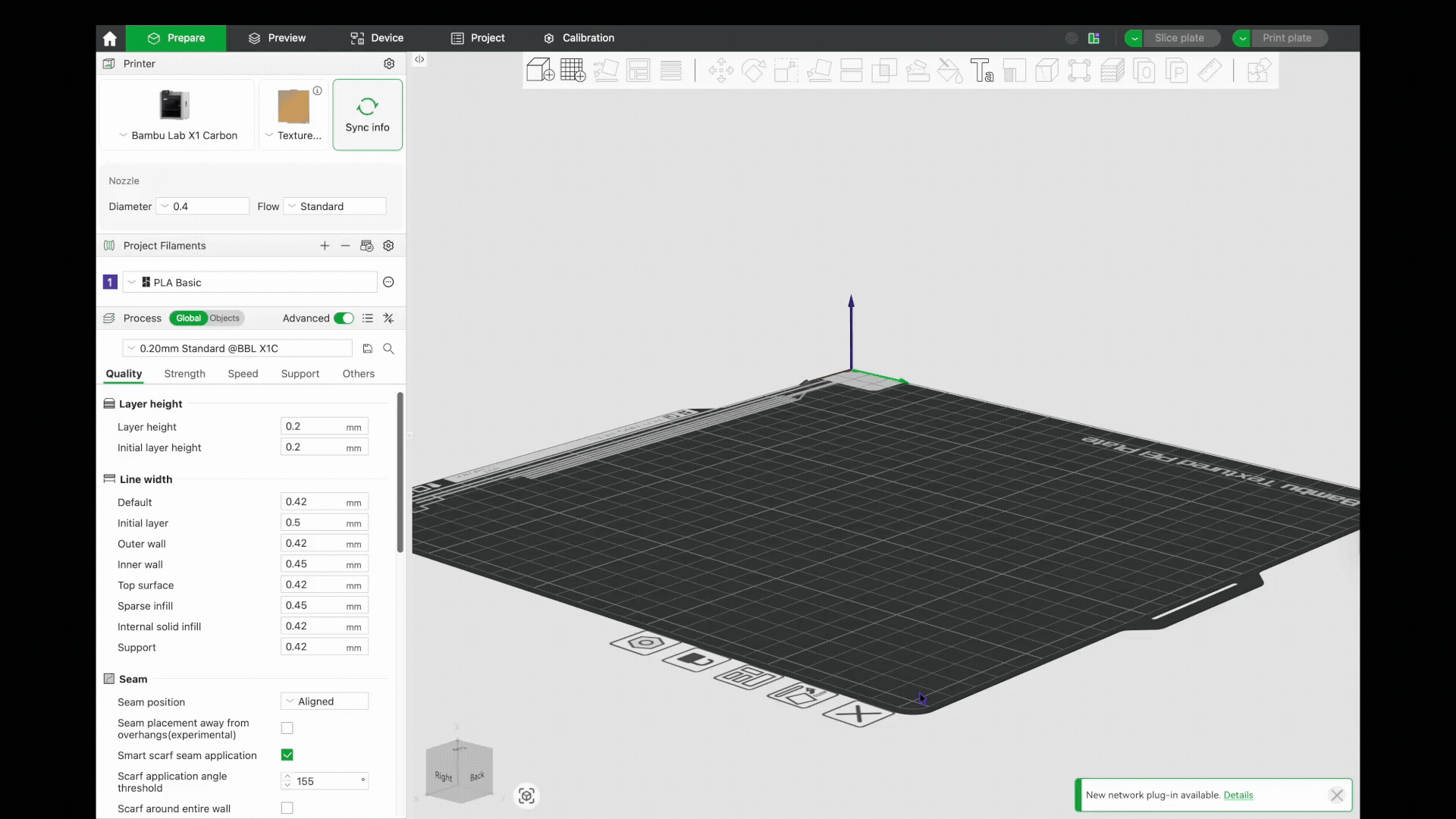Click the Add object cube icon
This screenshot has height=819, width=1456.
[x=540, y=71]
